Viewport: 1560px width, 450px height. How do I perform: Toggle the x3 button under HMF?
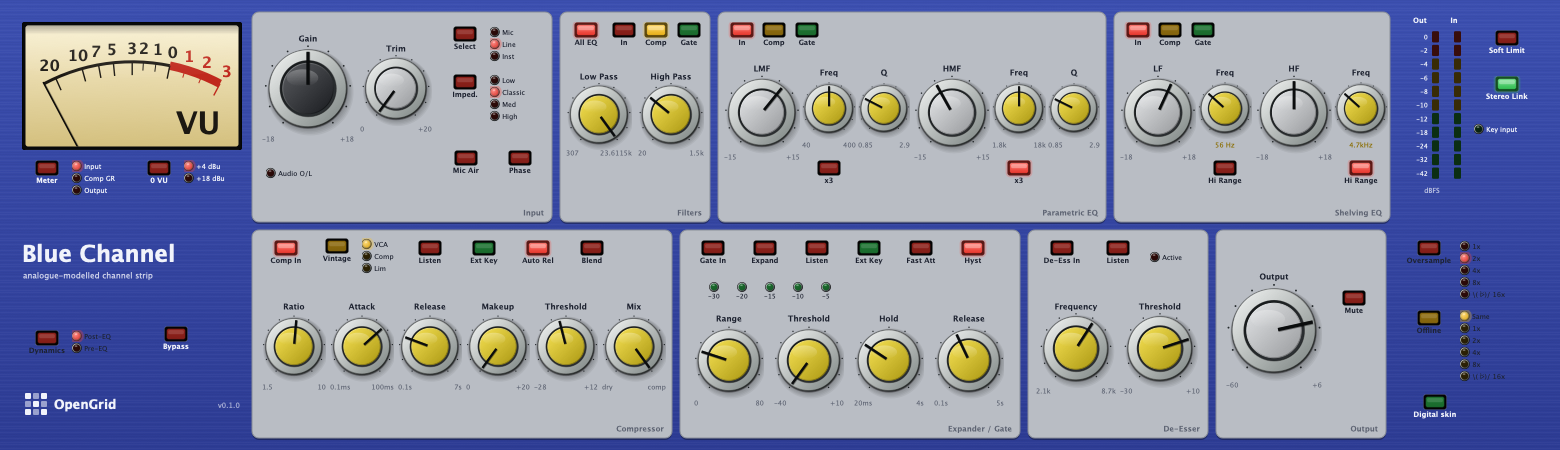point(1019,168)
